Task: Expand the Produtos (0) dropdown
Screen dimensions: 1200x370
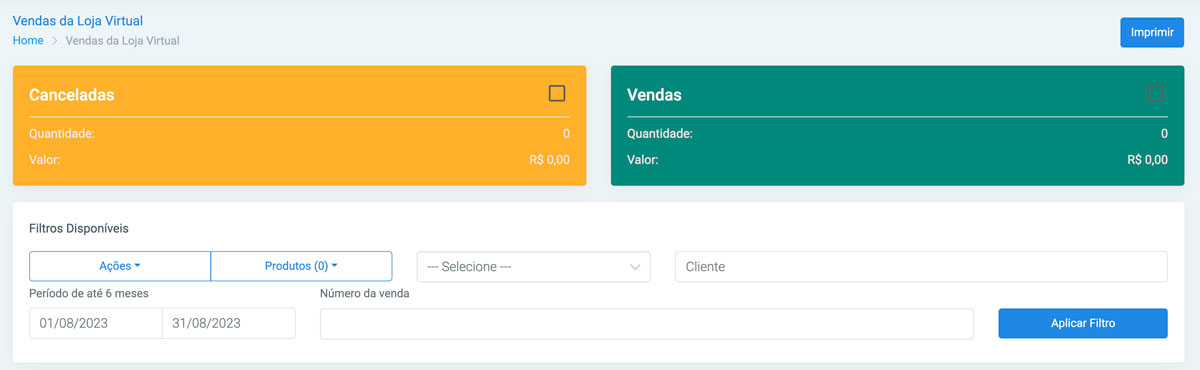Action: click(301, 266)
